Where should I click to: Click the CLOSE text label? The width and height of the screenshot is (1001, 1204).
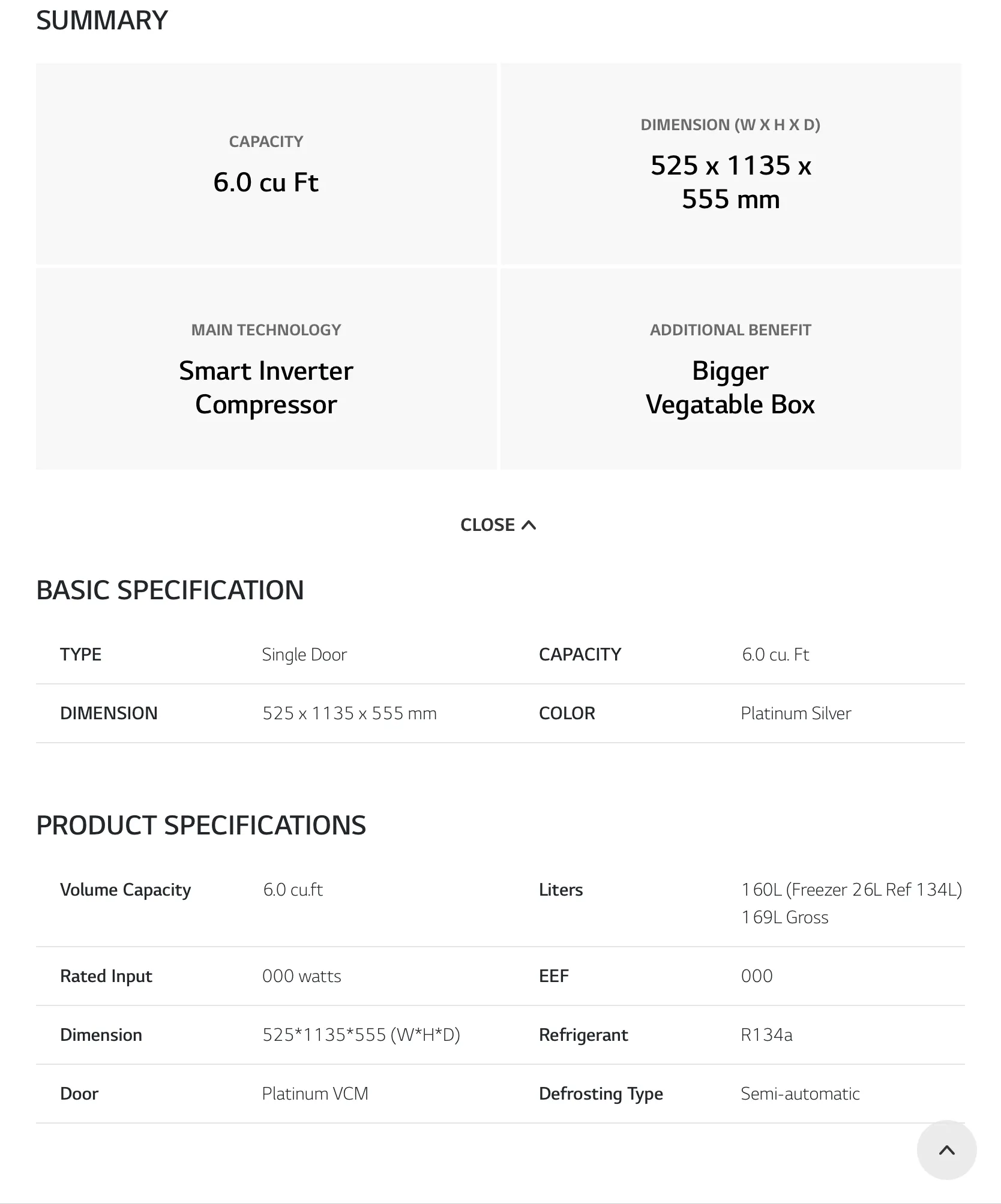pos(487,525)
